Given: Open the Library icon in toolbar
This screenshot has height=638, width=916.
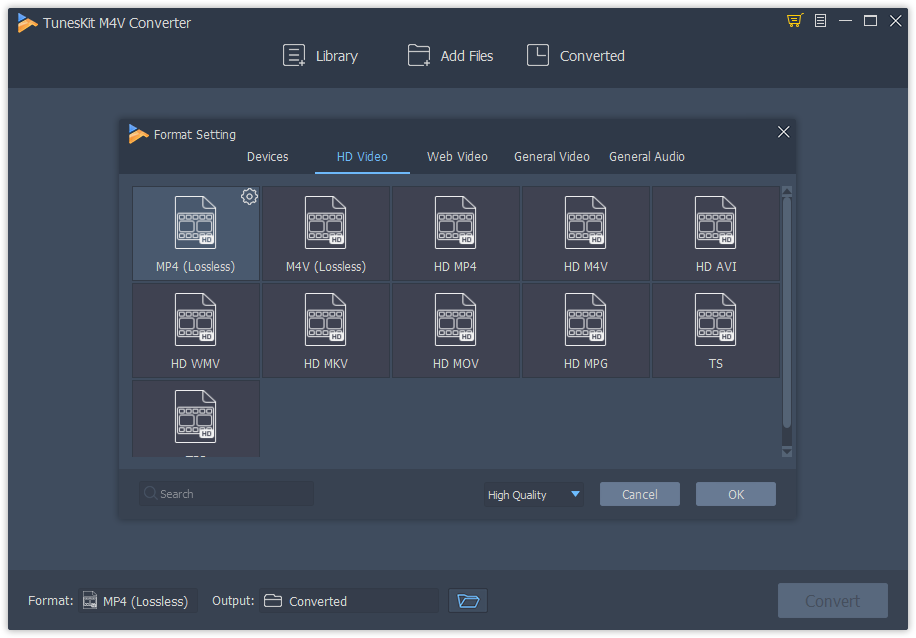Looking at the screenshot, I should (x=294, y=56).
